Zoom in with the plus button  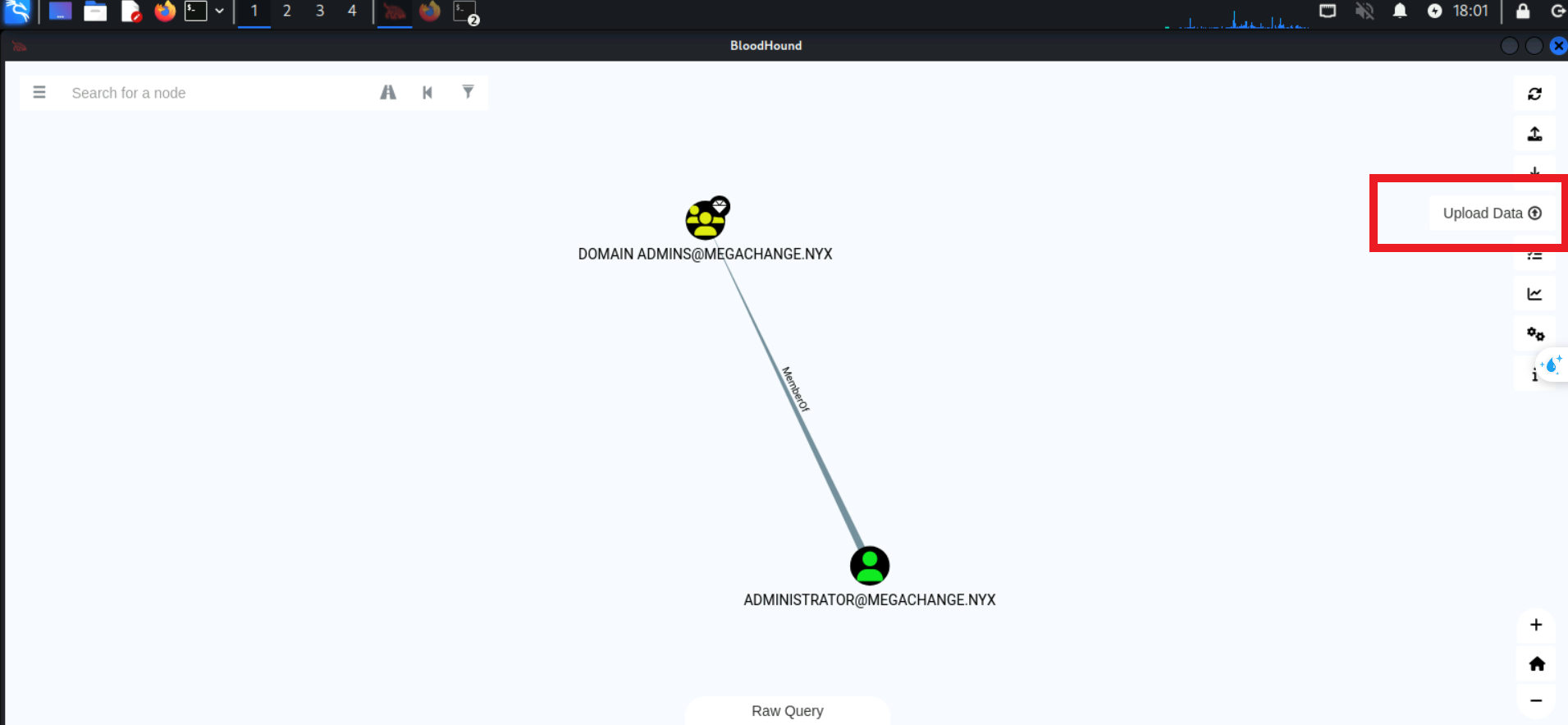point(1536,625)
